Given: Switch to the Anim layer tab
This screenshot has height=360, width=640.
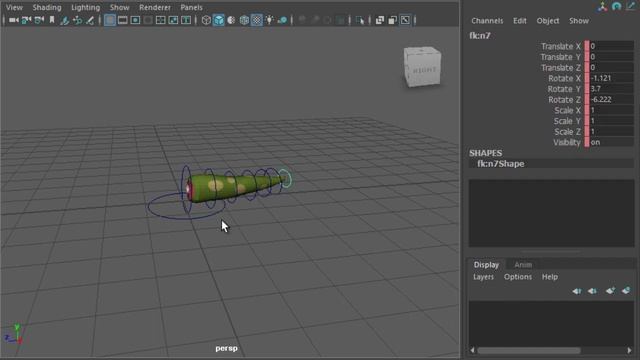Looking at the screenshot, I should click(x=523, y=264).
